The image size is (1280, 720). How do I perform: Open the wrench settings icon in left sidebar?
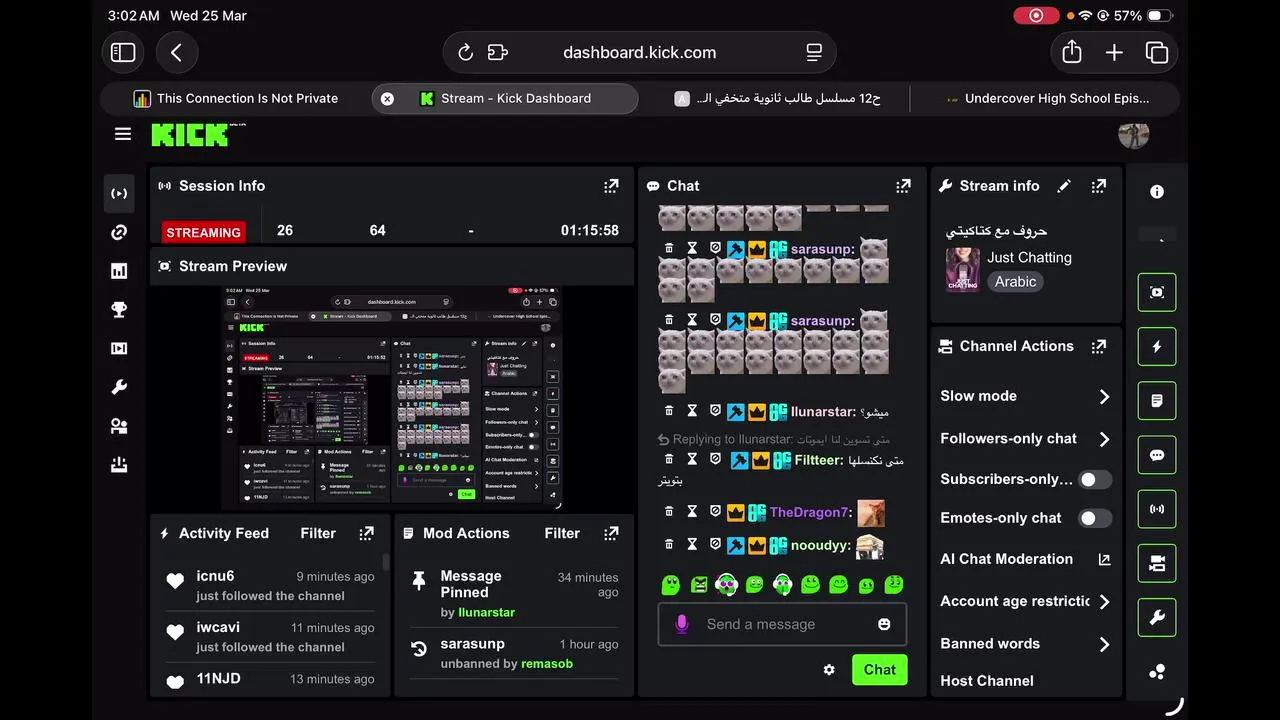[119, 387]
